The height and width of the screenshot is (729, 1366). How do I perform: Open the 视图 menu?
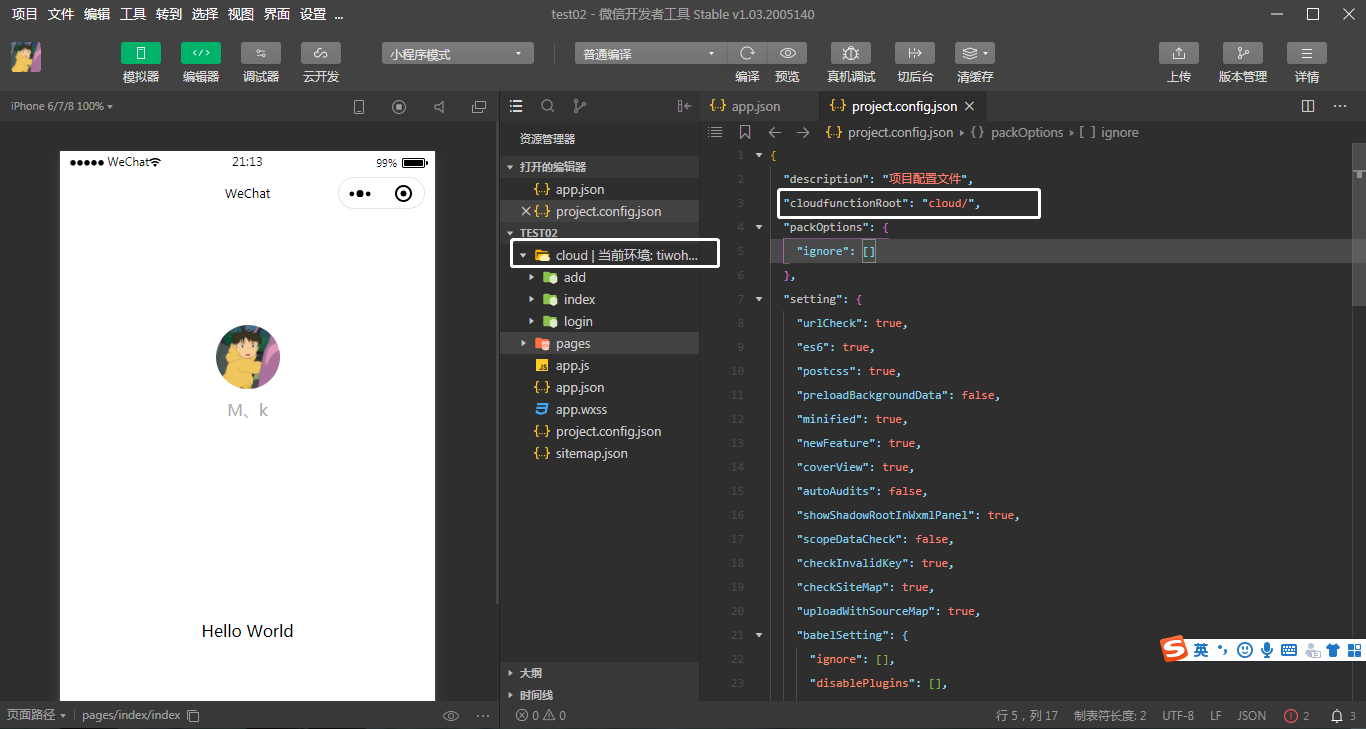[240, 14]
